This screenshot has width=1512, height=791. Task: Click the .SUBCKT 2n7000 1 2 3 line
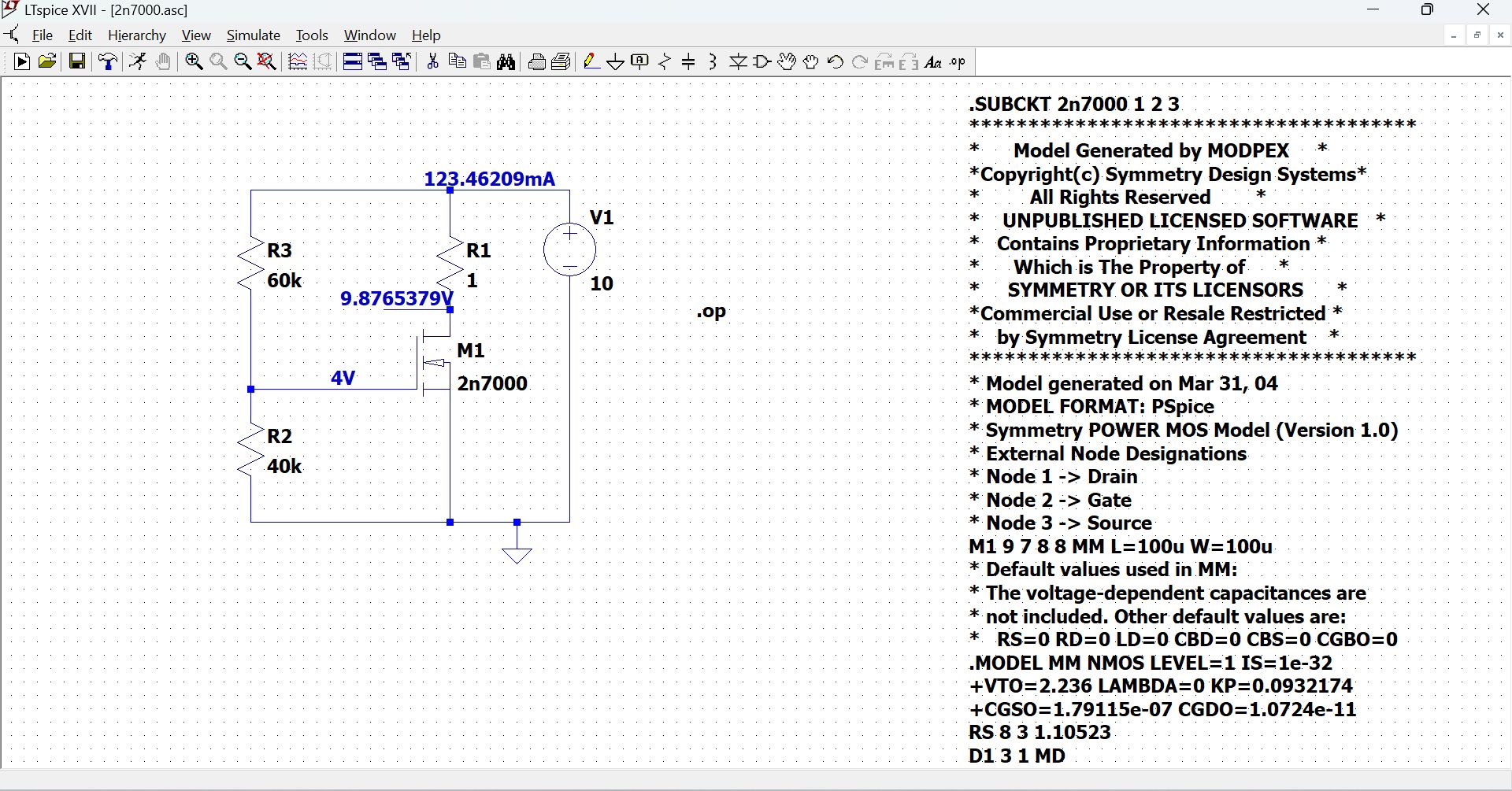coord(1074,104)
